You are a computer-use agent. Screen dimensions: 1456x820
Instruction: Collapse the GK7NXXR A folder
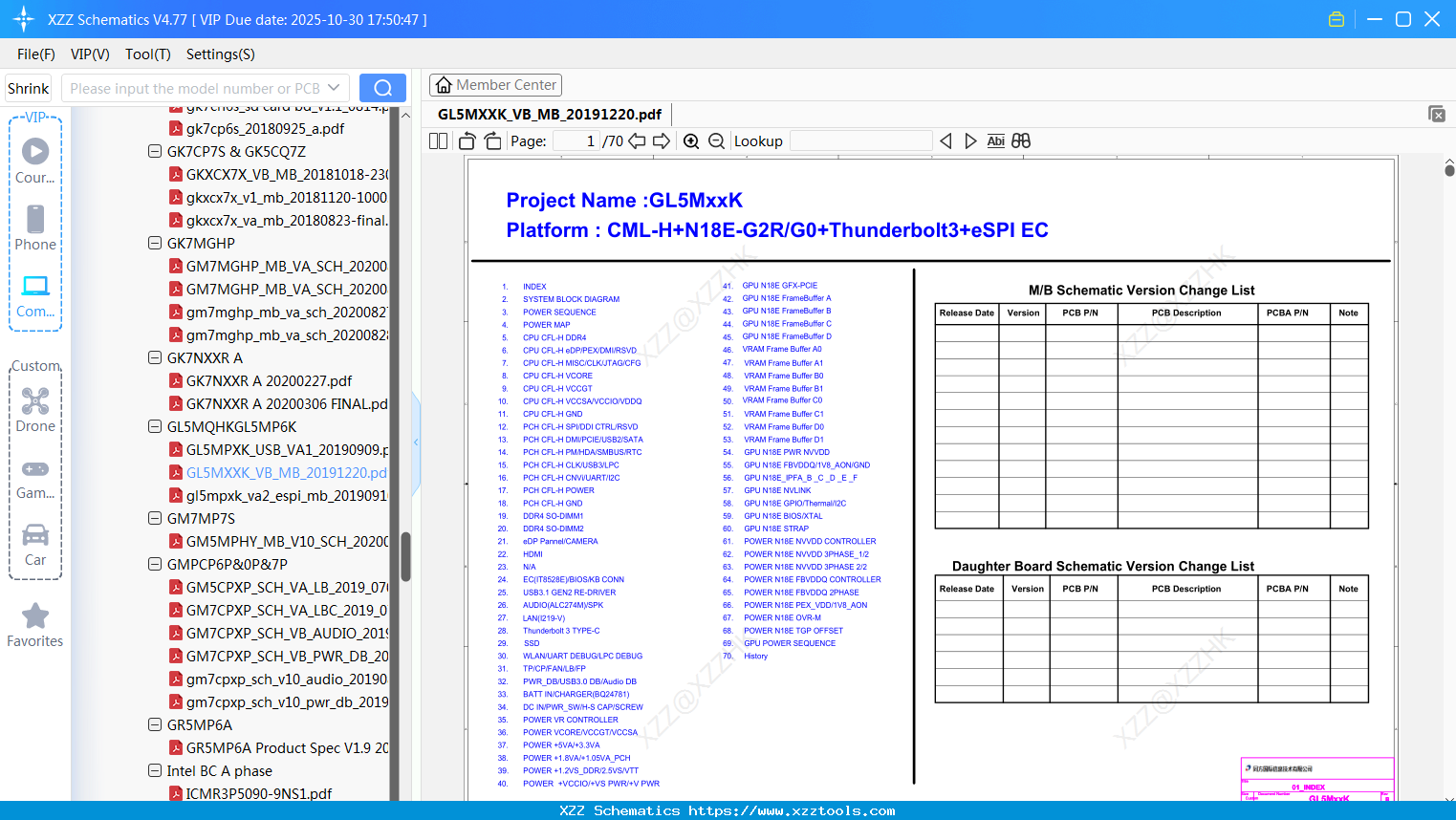click(155, 357)
